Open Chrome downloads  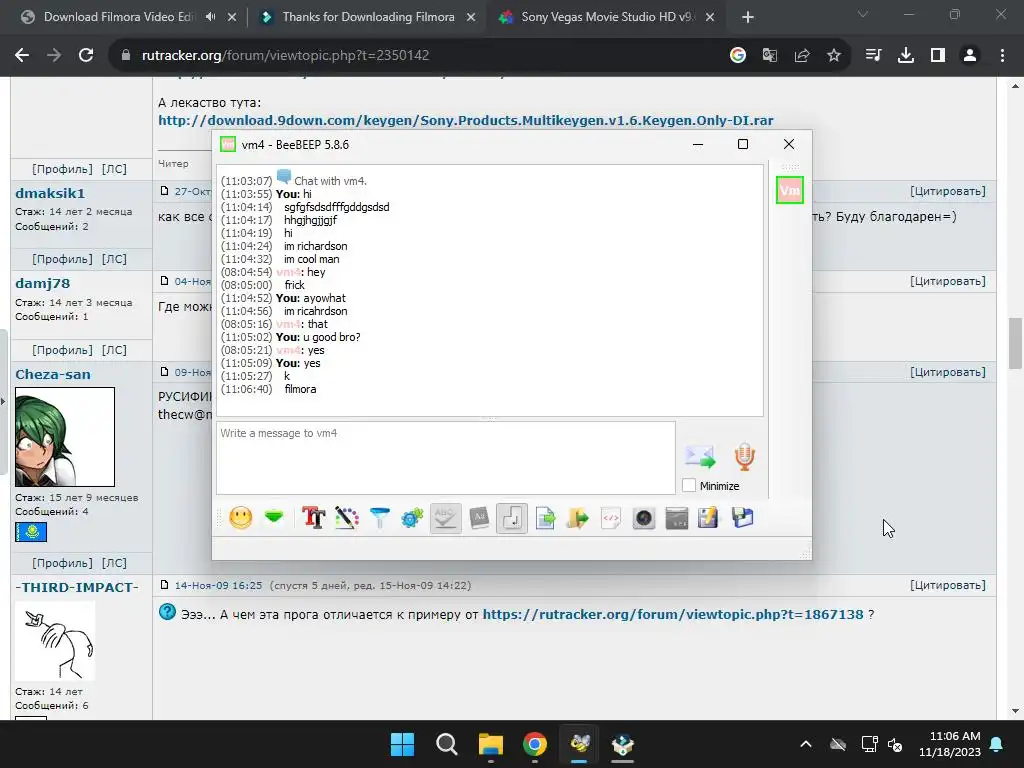906,56
